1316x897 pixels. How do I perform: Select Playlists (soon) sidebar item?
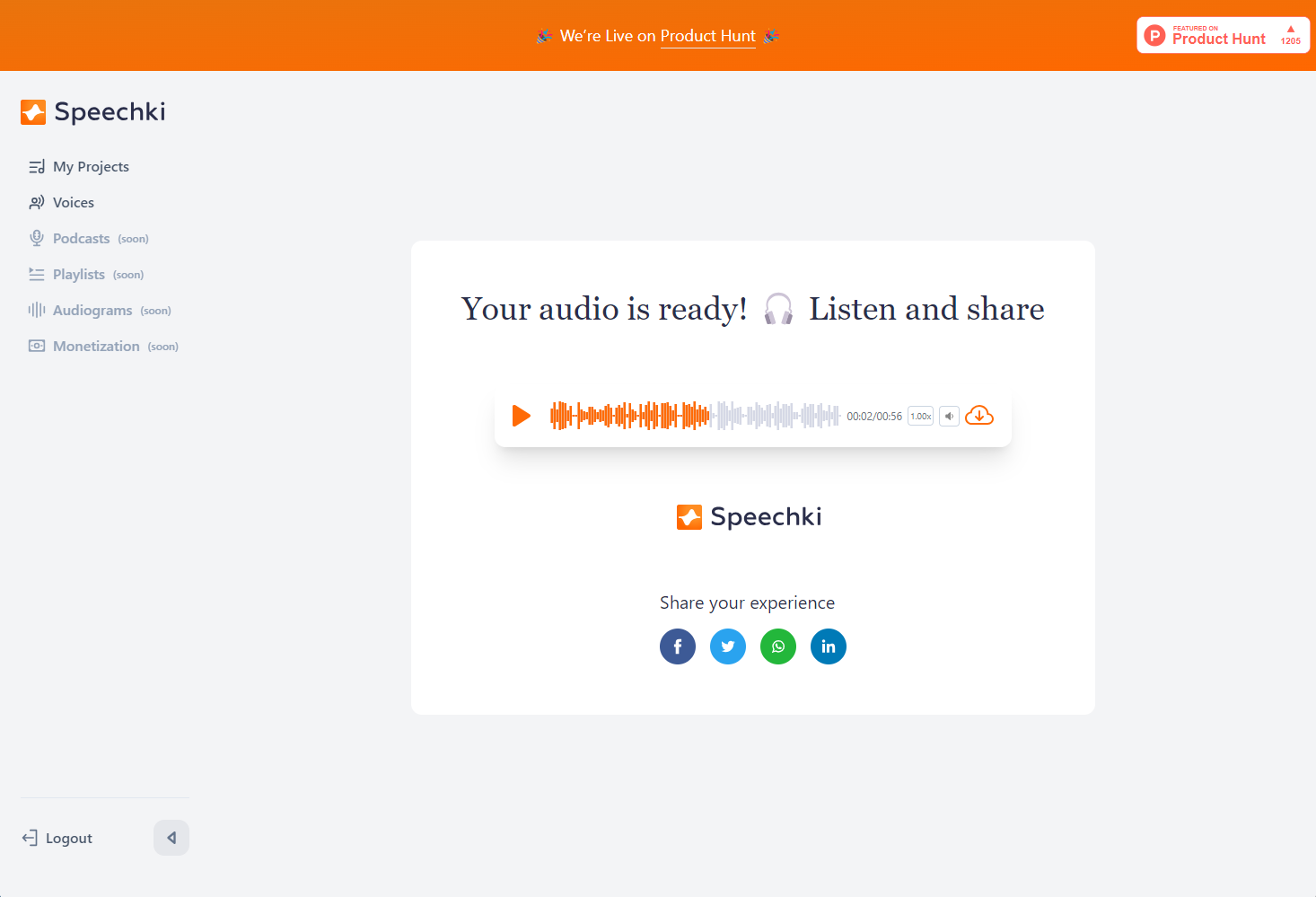(86, 275)
